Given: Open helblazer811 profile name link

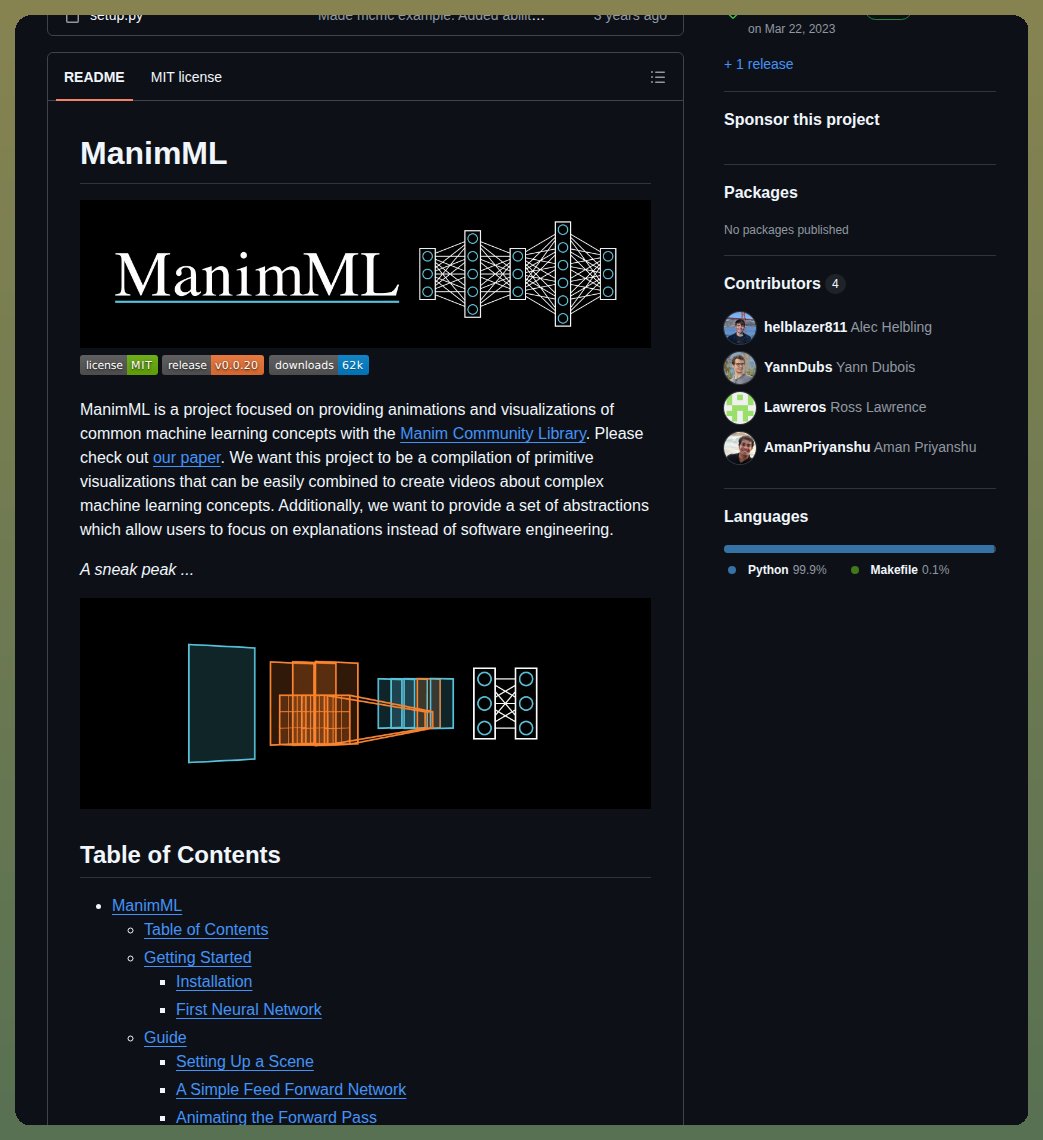Looking at the screenshot, I should click(805, 327).
